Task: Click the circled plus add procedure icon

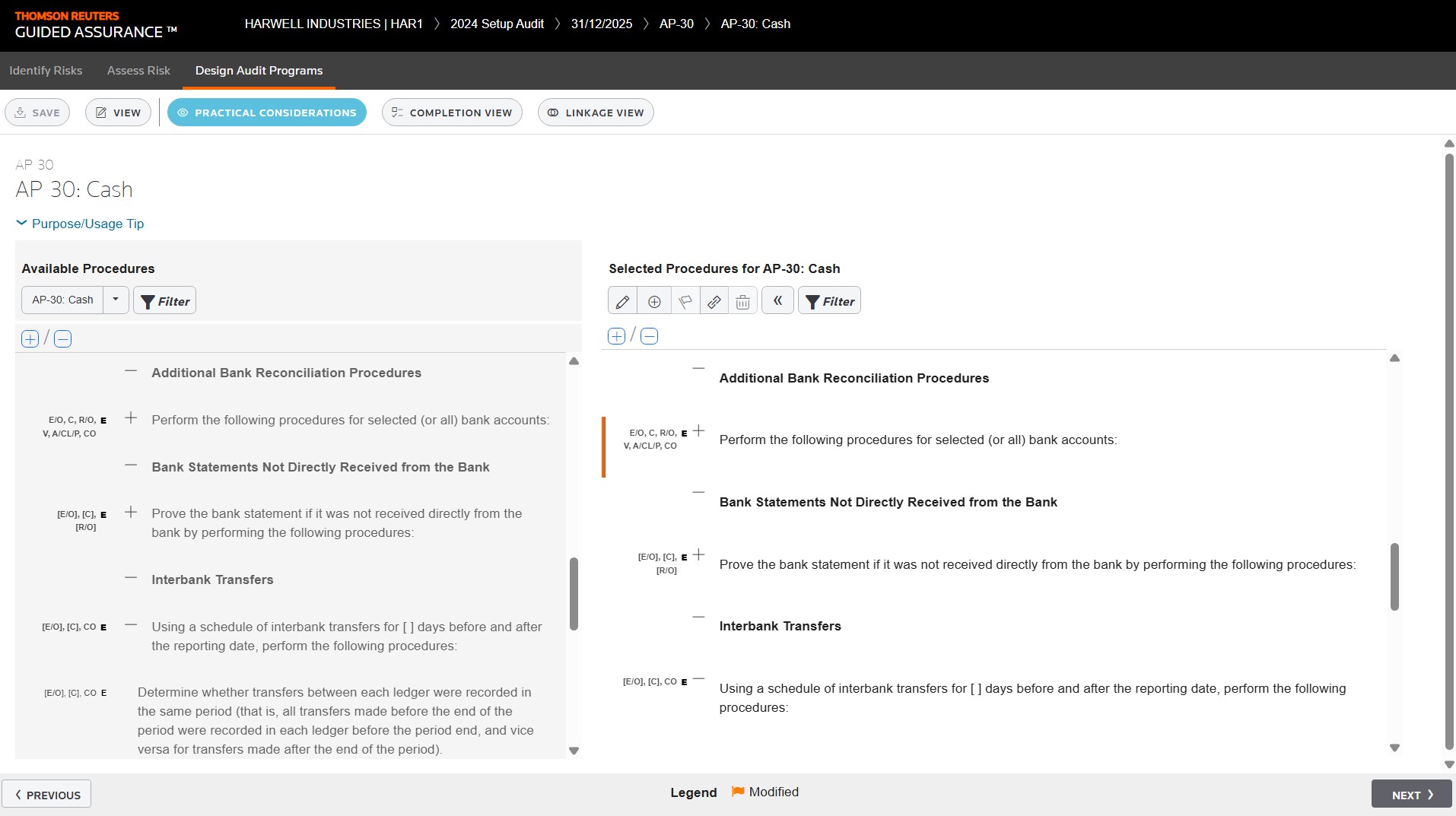Action: [x=653, y=301]
